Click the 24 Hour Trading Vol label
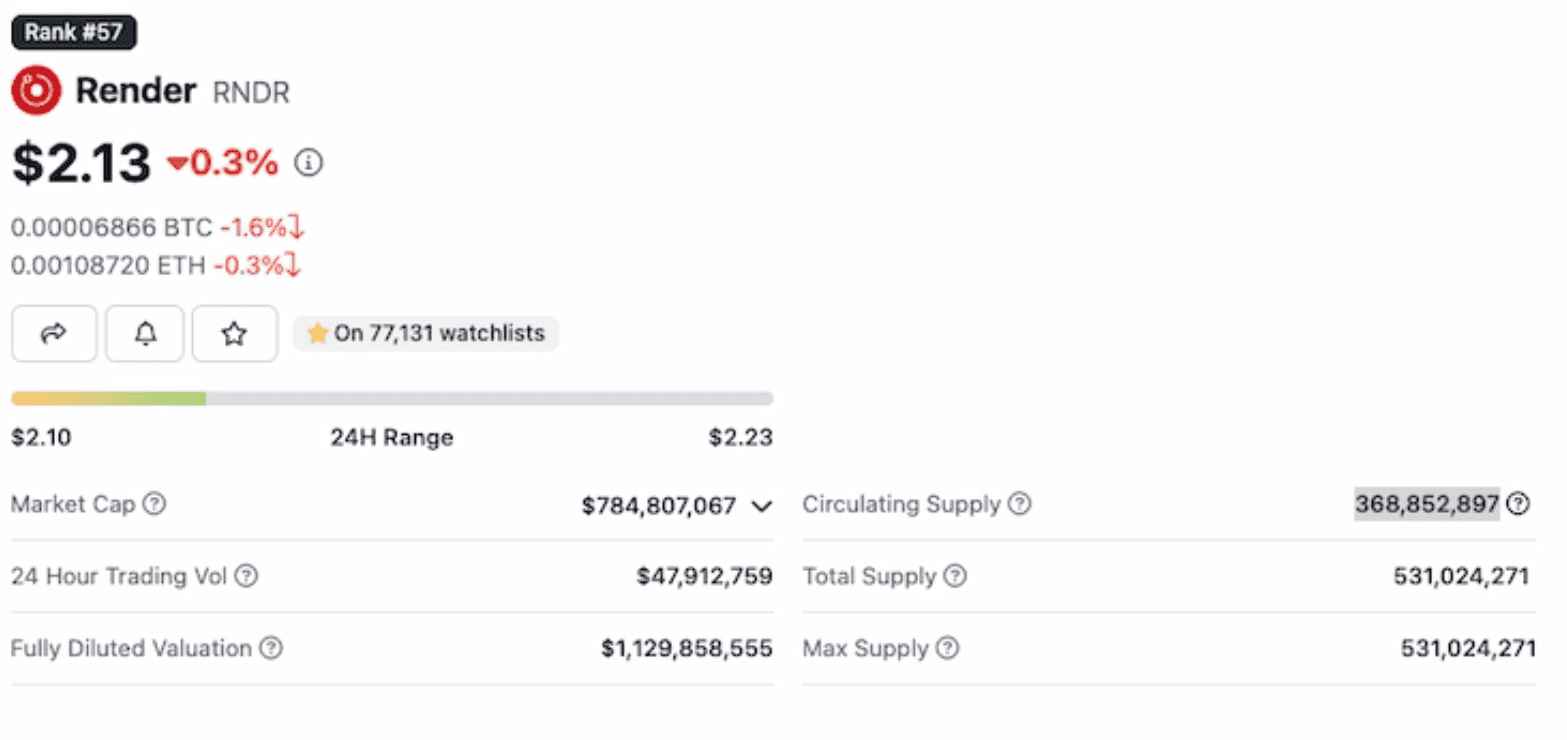Viewport: 1567px width, 740px height. coord(119,576)
